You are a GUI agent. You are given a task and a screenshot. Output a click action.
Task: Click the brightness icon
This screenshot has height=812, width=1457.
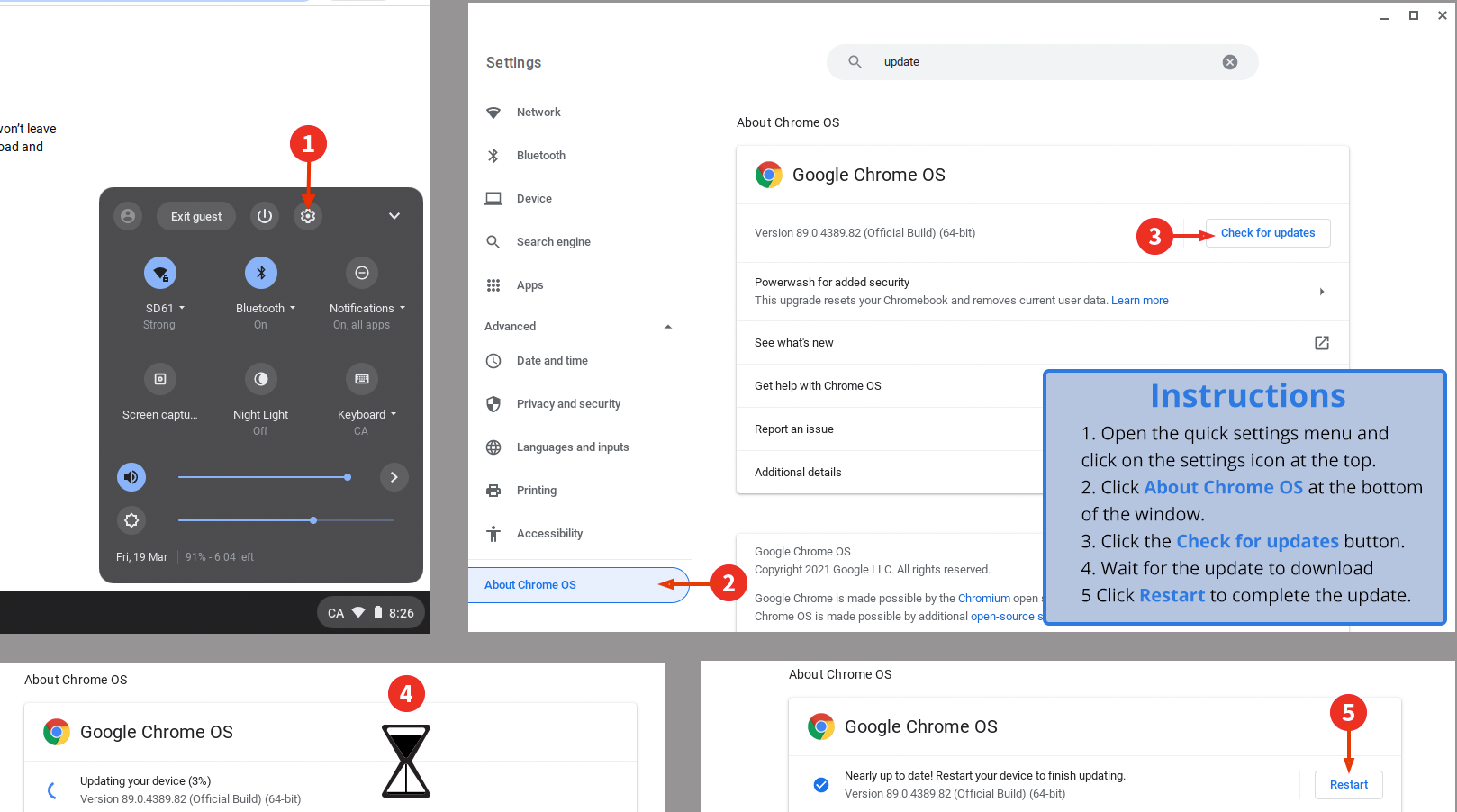coord(131,520)
